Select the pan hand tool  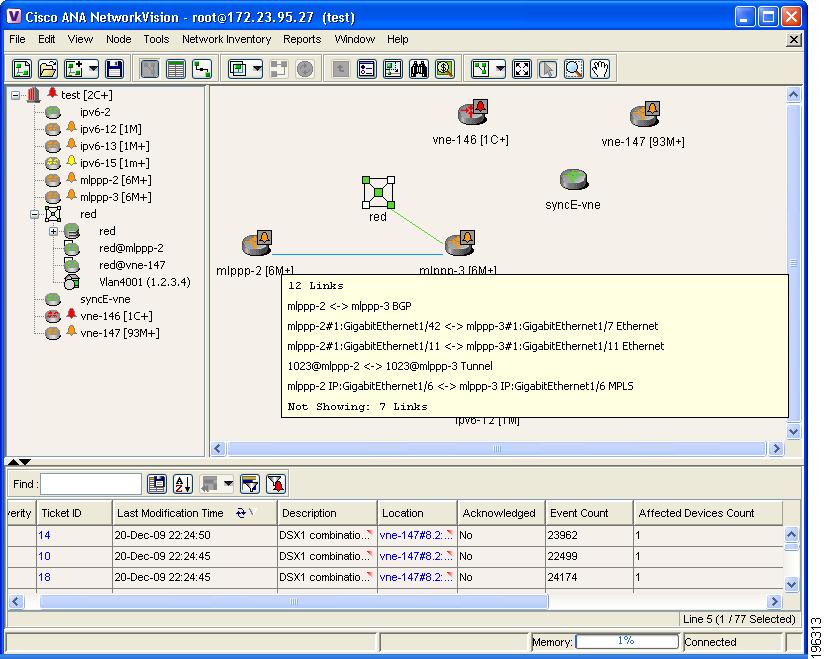600,69
